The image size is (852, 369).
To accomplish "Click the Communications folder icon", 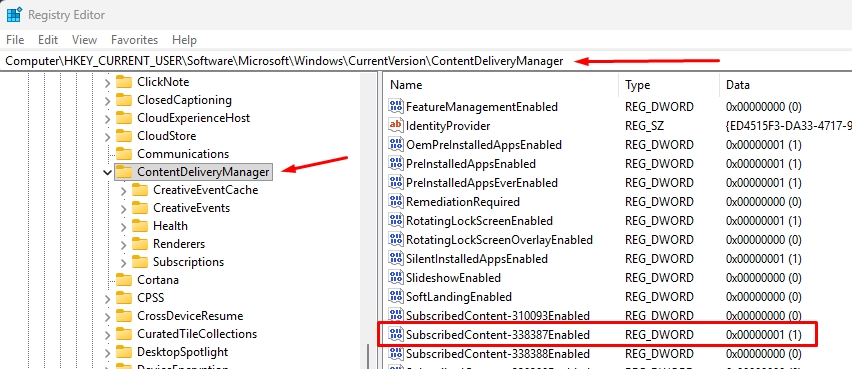I will point(124,154).
